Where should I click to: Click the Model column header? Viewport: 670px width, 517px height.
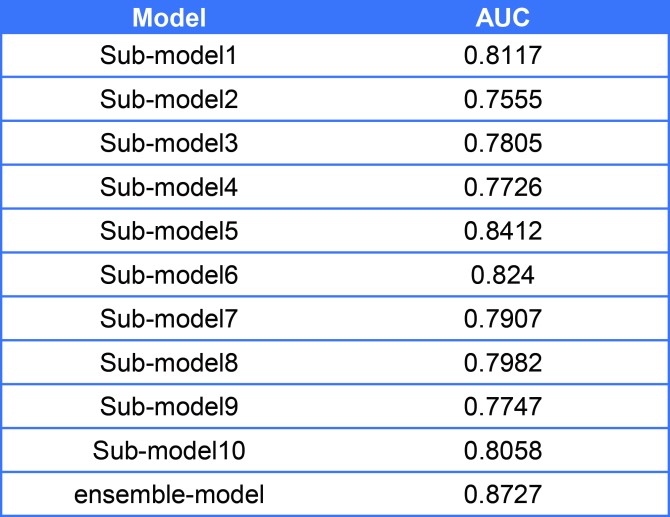(x=168, y=16)
